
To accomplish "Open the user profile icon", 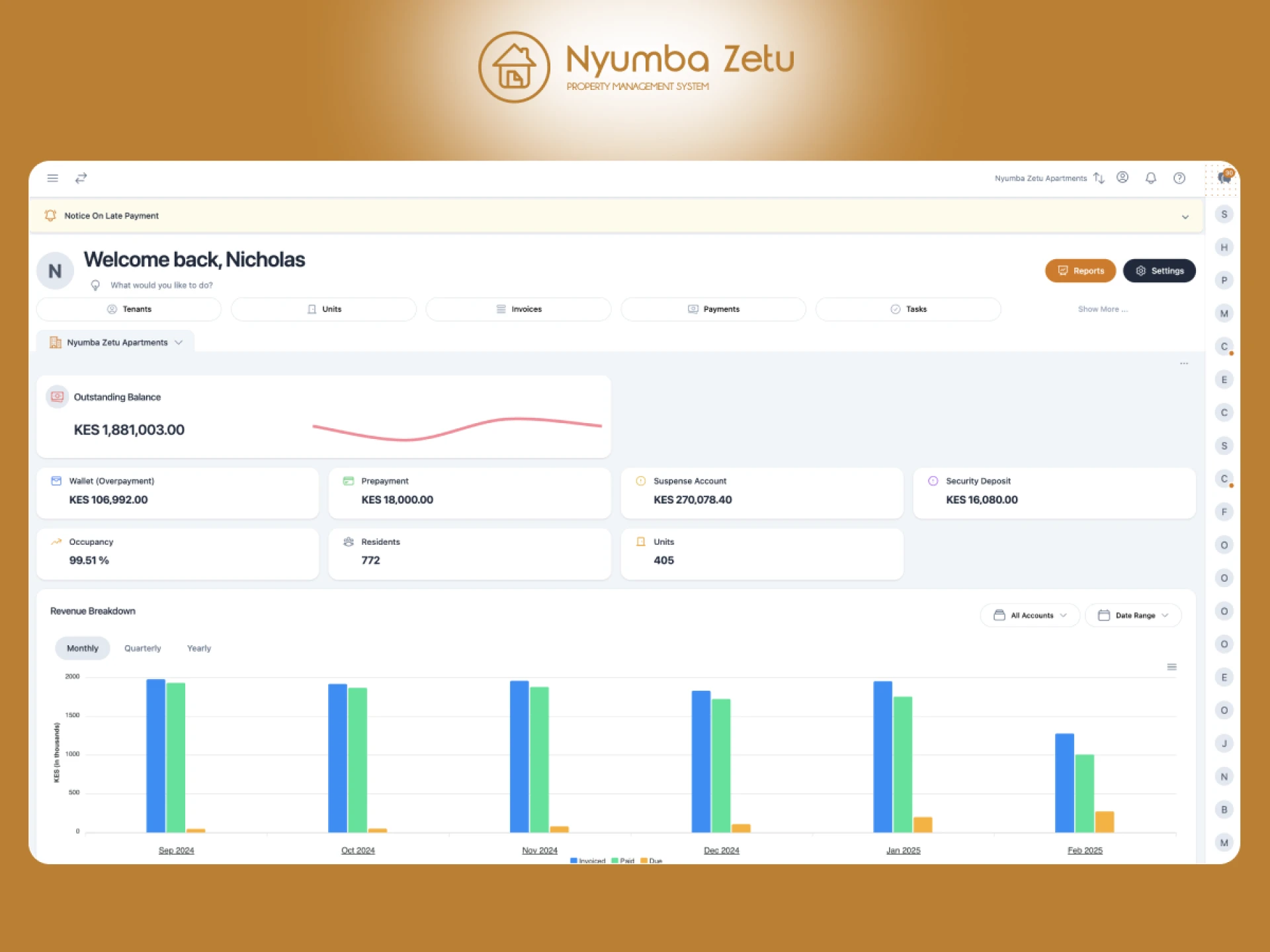I will [x=1122, y=178].
